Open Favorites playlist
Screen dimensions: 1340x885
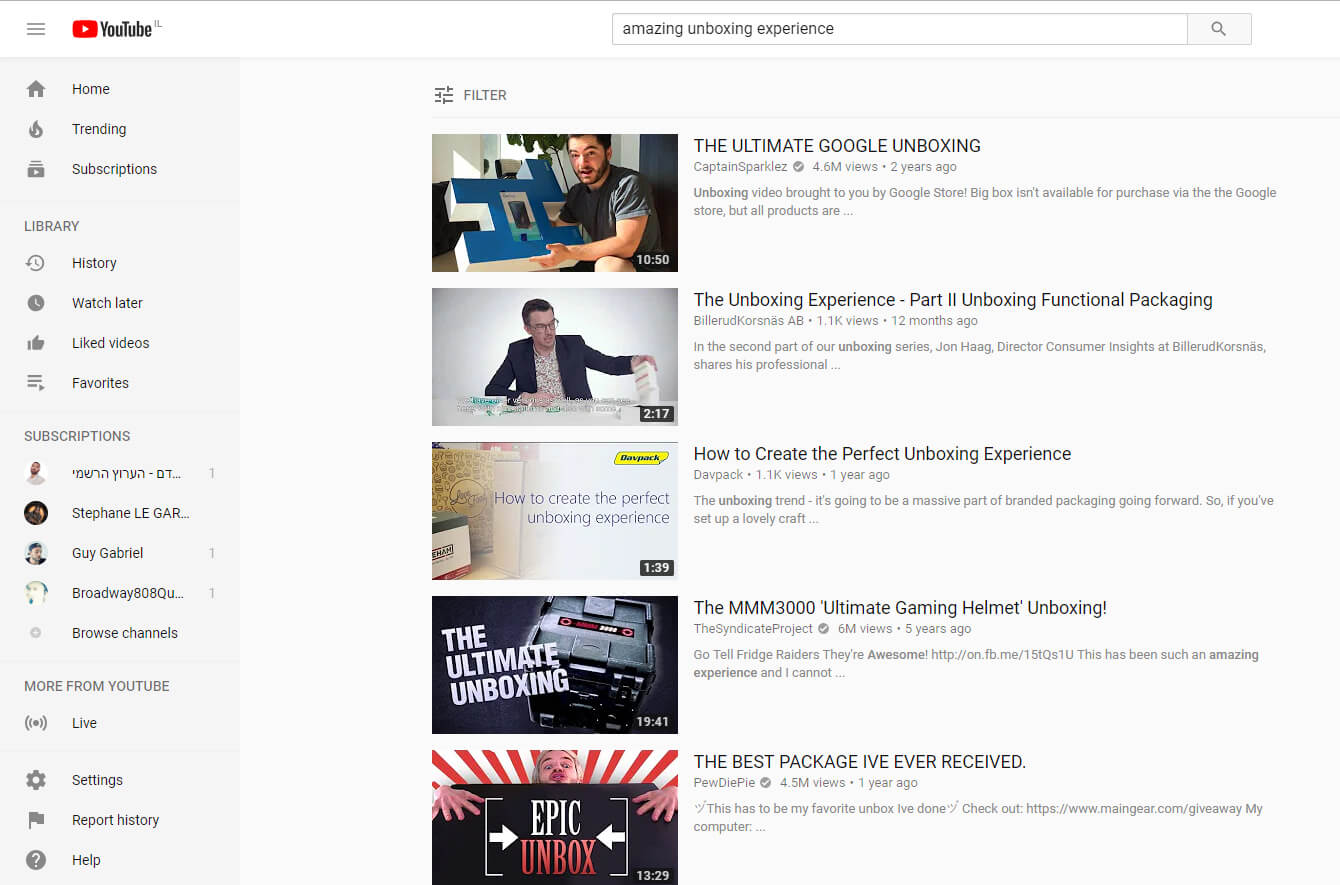[100, 383]
